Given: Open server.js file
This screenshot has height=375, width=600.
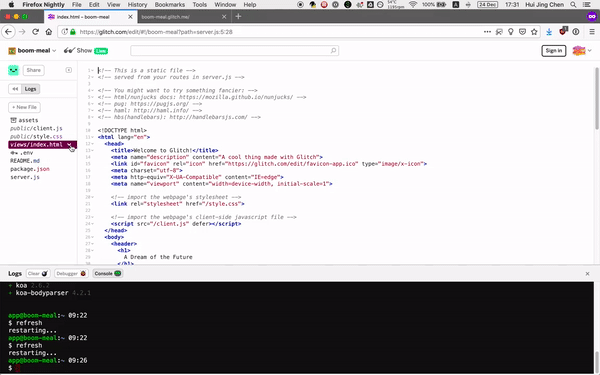Looking at the screenshot, I should pos(25,177).
